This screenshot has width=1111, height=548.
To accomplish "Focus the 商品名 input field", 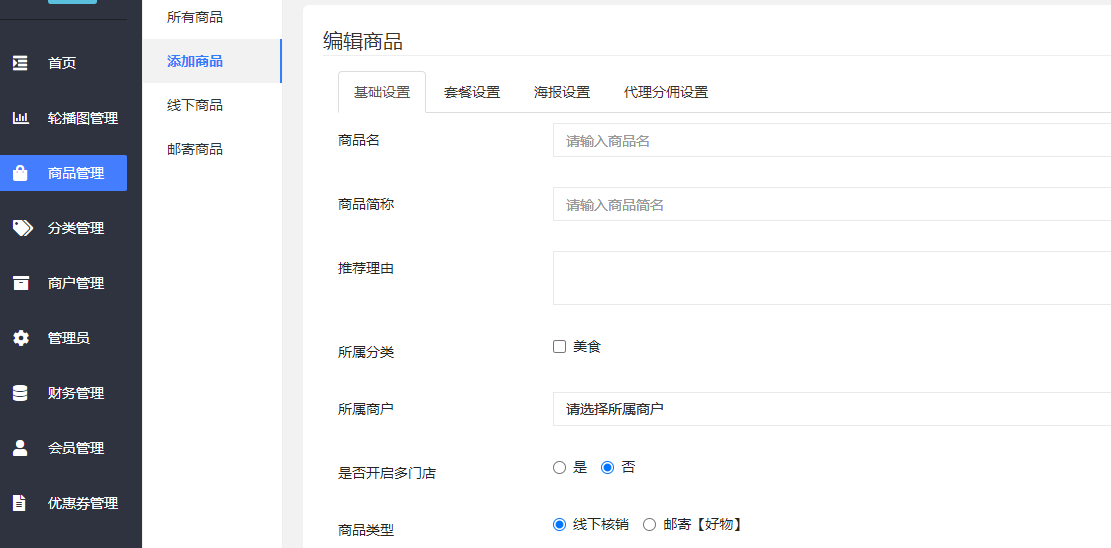I will pos(832,140).
